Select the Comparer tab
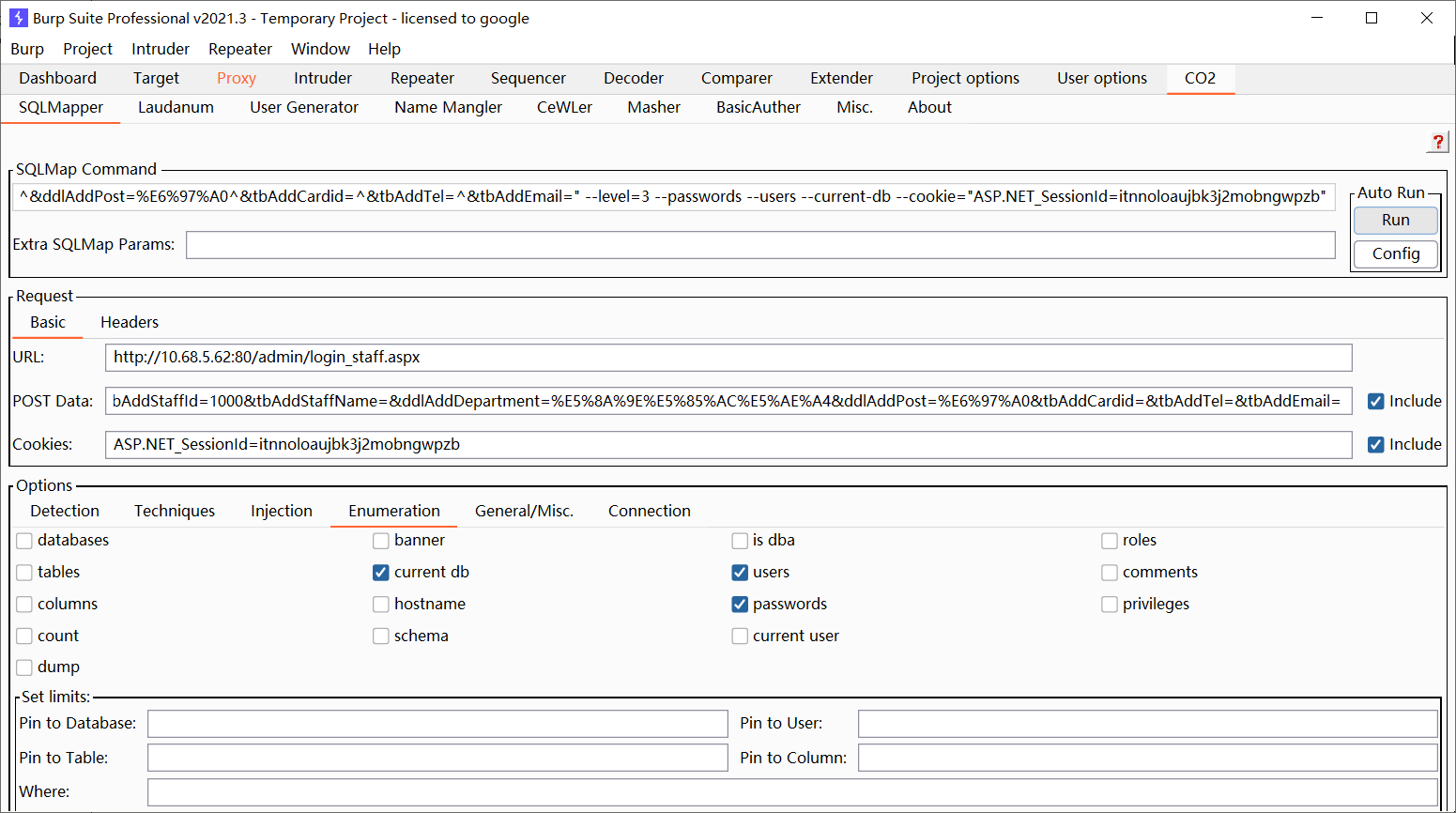The image size is (1456, 813). (737, 78)
